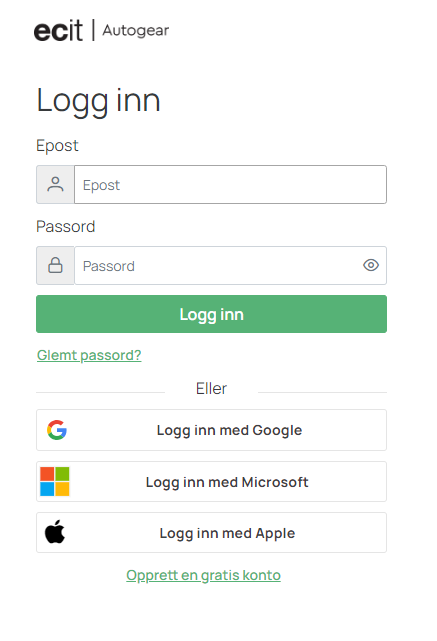437x641 pixels.
Task: Click the Google G logo icon
Action: (x=57, y=430)
